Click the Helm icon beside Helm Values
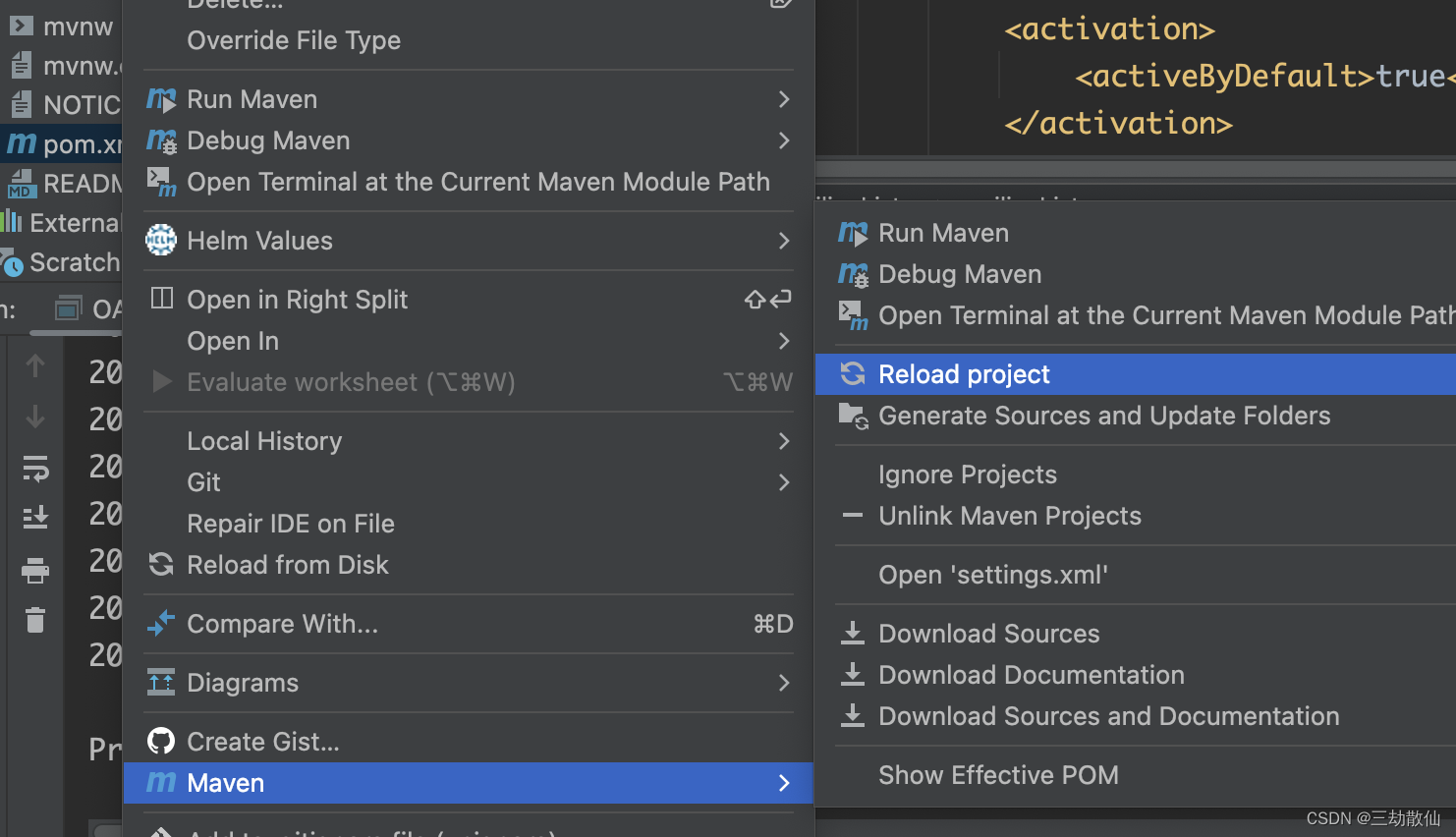This screenshot has width=1456, height=837. click(161, 241)
